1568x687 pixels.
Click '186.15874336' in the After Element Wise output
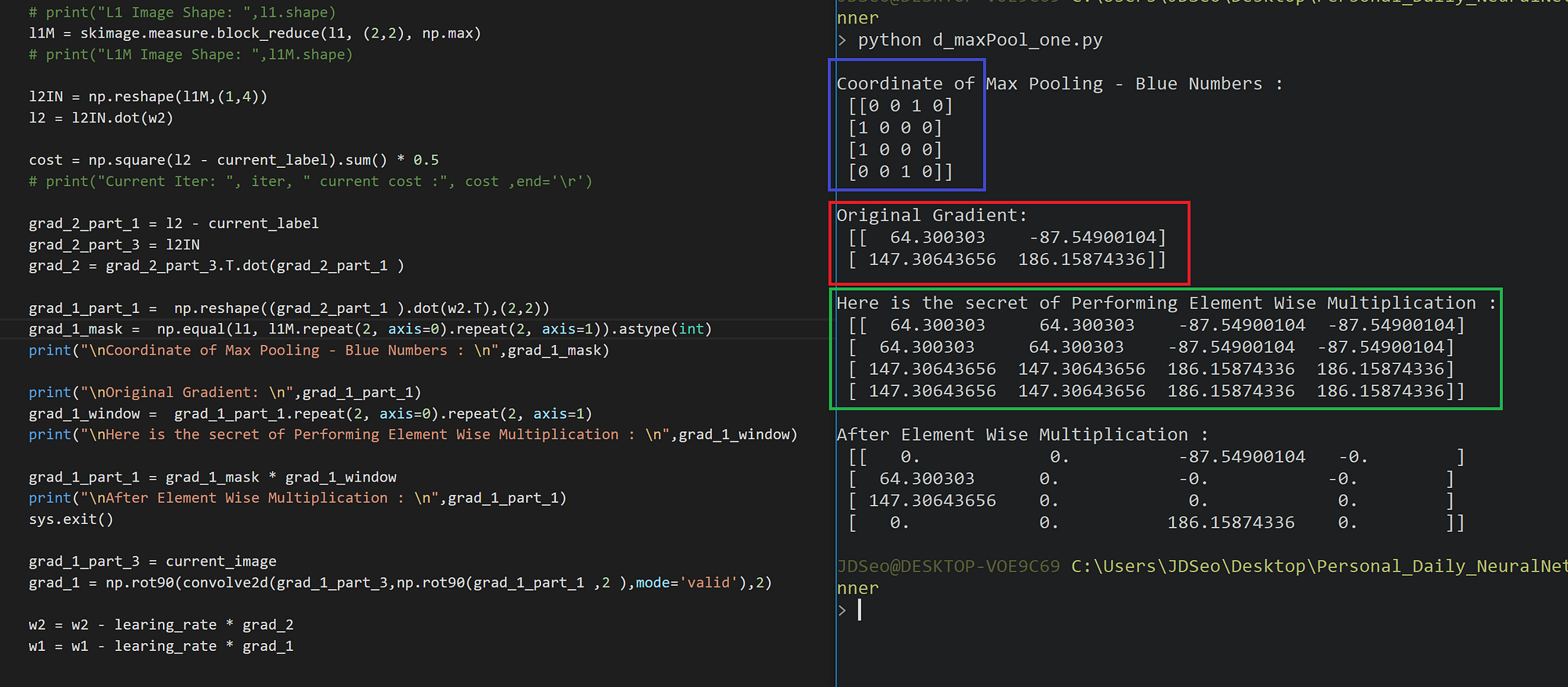[x=1231, y=523]
